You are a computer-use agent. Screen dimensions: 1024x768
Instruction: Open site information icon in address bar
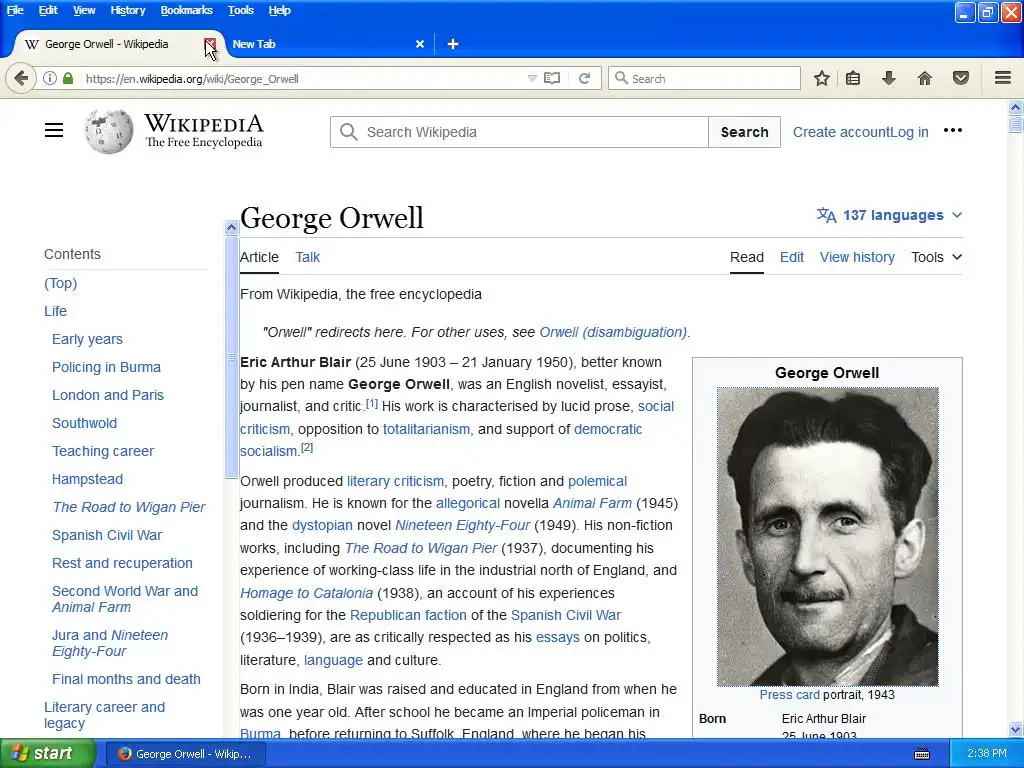pyautogui.click(x=50, y=78)
